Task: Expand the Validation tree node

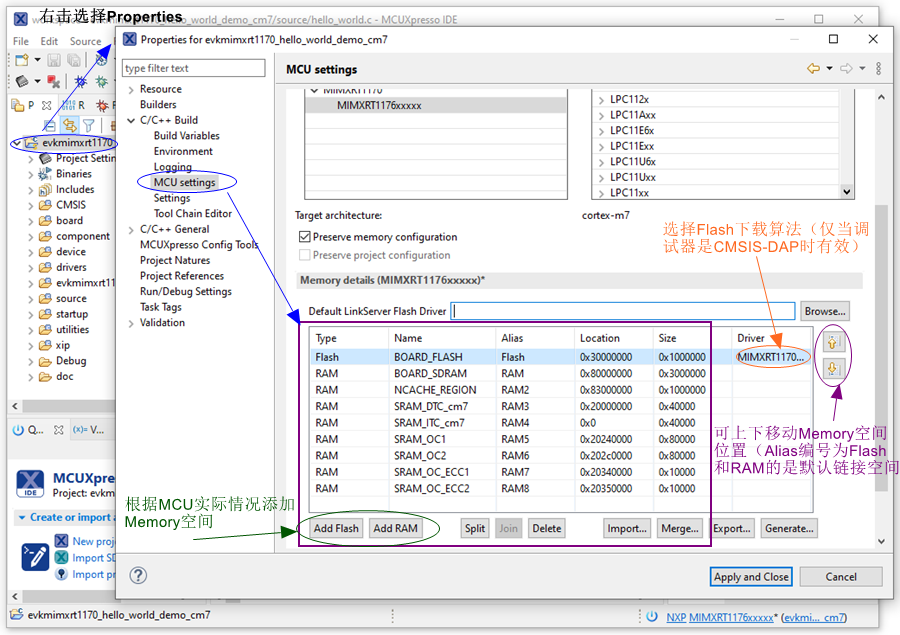Action: [x=131, y=323]
